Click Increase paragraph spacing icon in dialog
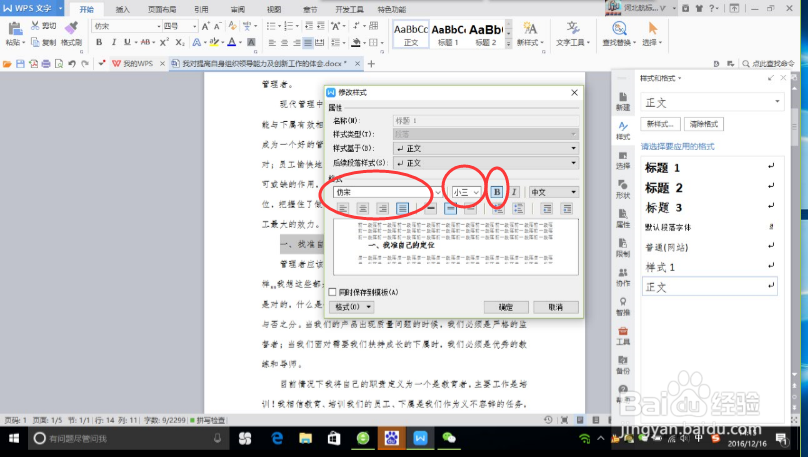Viewport: 808px width, 457px height. (498, 209)
